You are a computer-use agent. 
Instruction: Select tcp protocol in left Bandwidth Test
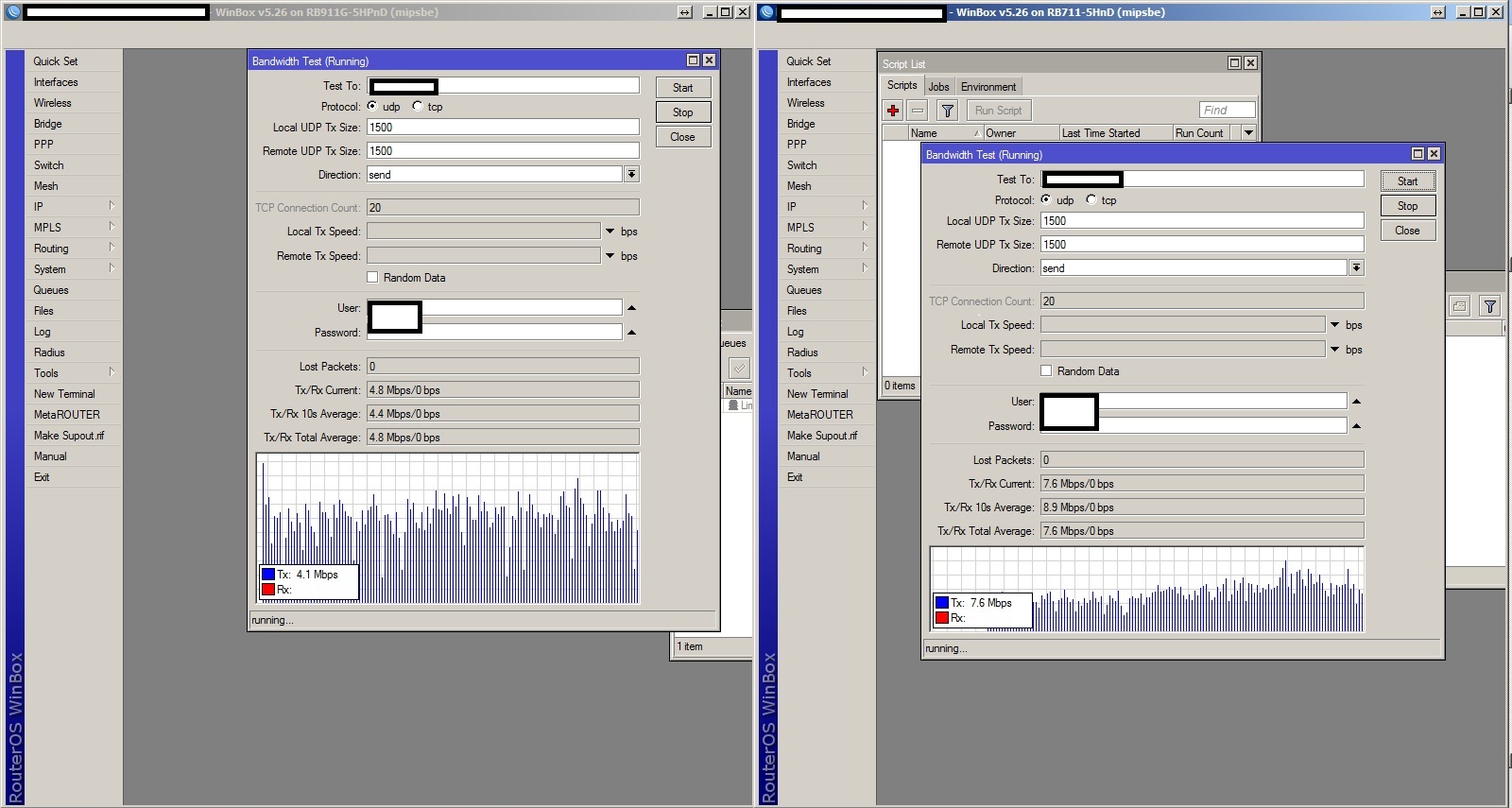[x=418, y=107]
